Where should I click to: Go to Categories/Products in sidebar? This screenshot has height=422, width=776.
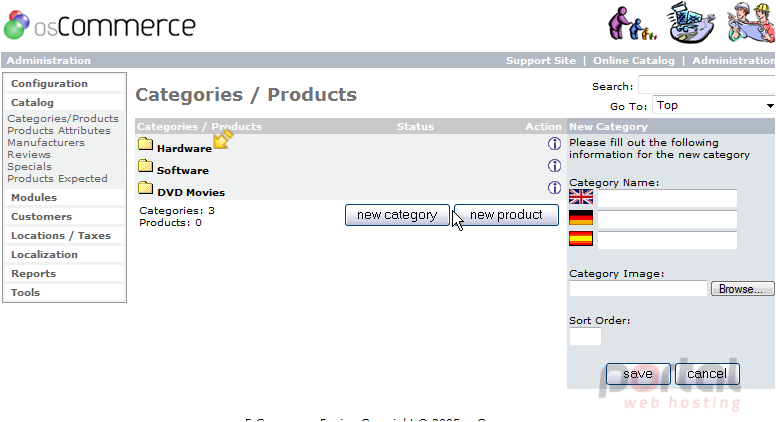(63, 119)
